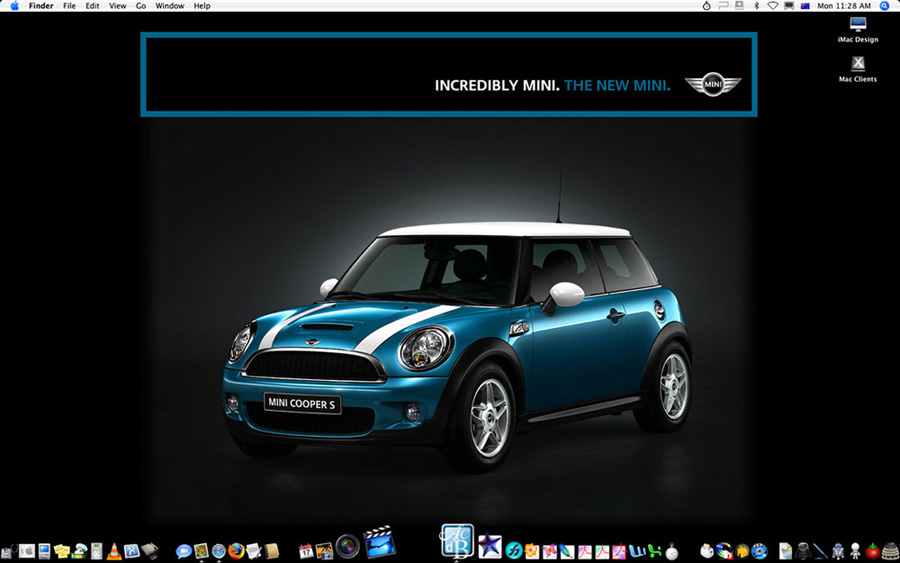
Task: Open the blue stylus pen icon in Dock
Action: (820, 551)
